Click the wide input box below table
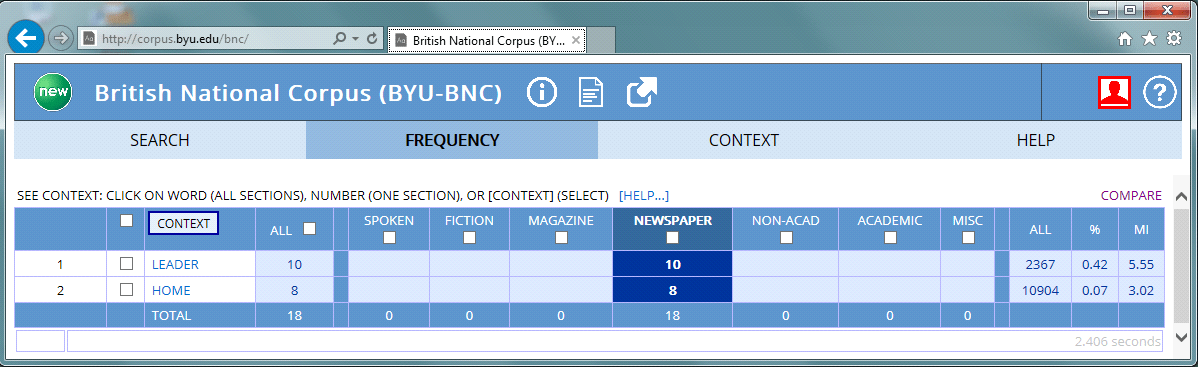Image resolution: width=1198 pixels, height=367 pixels. [x=615, y=341]
